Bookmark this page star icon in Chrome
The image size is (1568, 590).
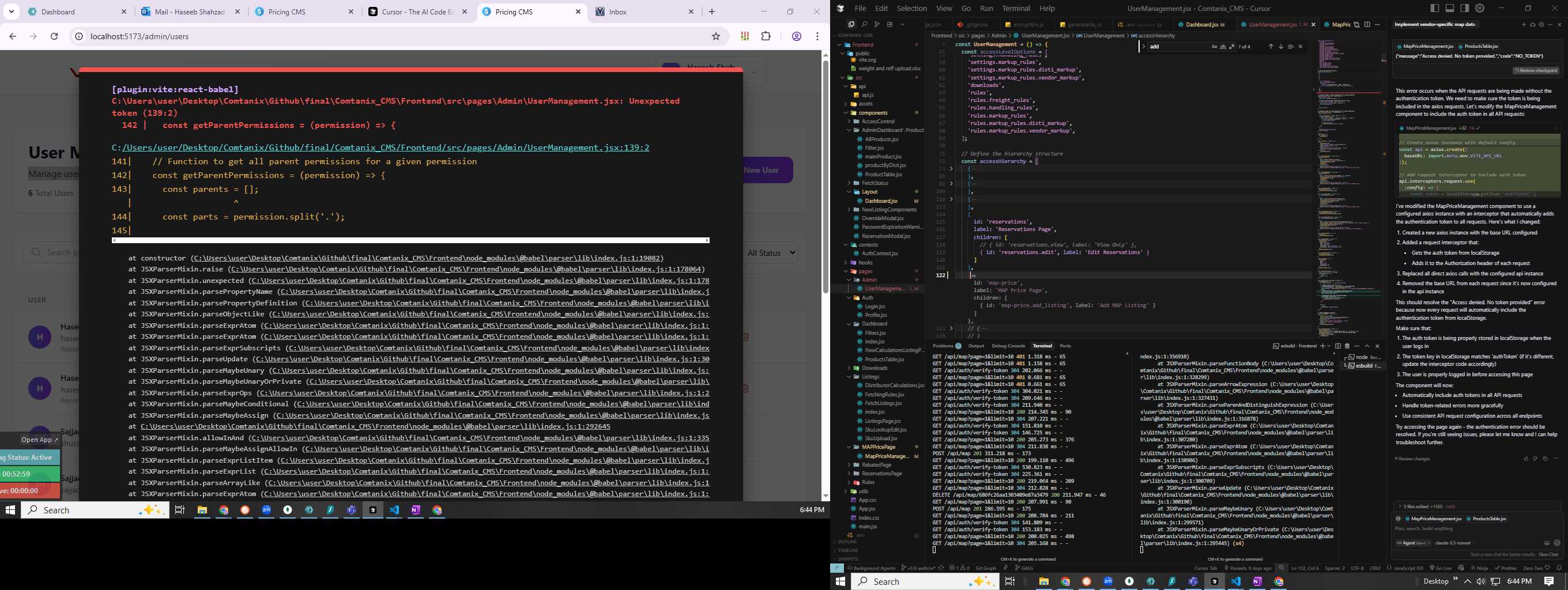coord(716,36)
